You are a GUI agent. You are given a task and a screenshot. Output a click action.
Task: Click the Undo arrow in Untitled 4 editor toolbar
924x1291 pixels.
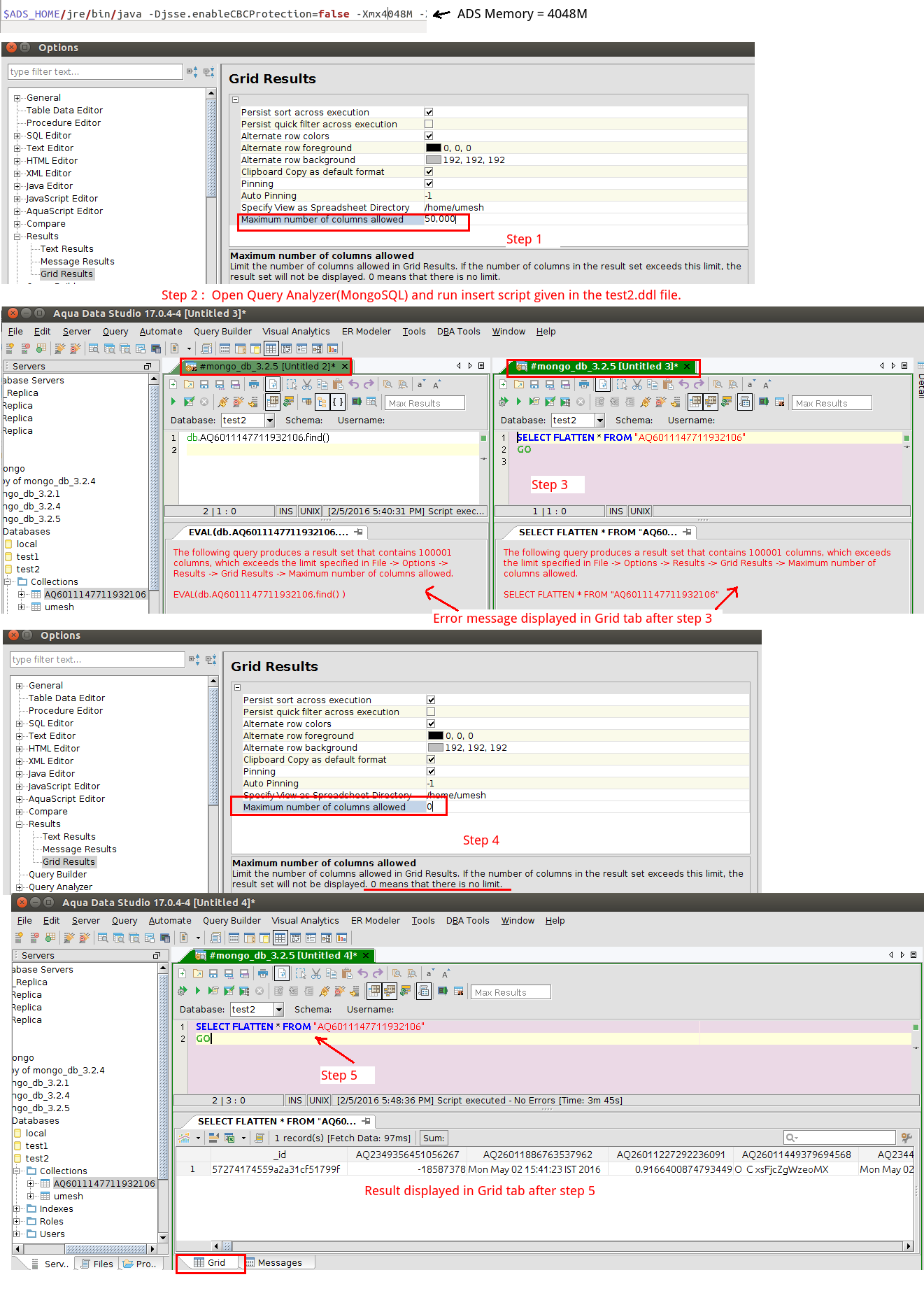click(363, 973)
